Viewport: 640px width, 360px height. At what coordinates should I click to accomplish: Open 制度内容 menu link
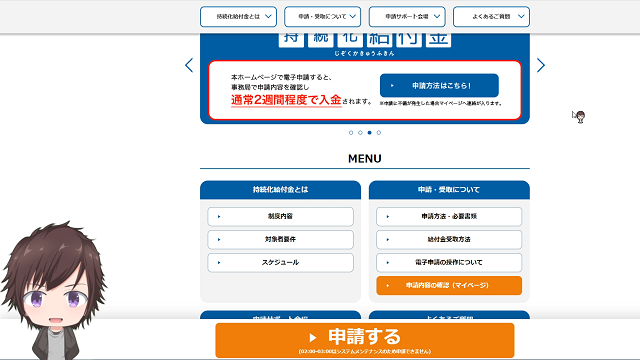coord(280,216)
